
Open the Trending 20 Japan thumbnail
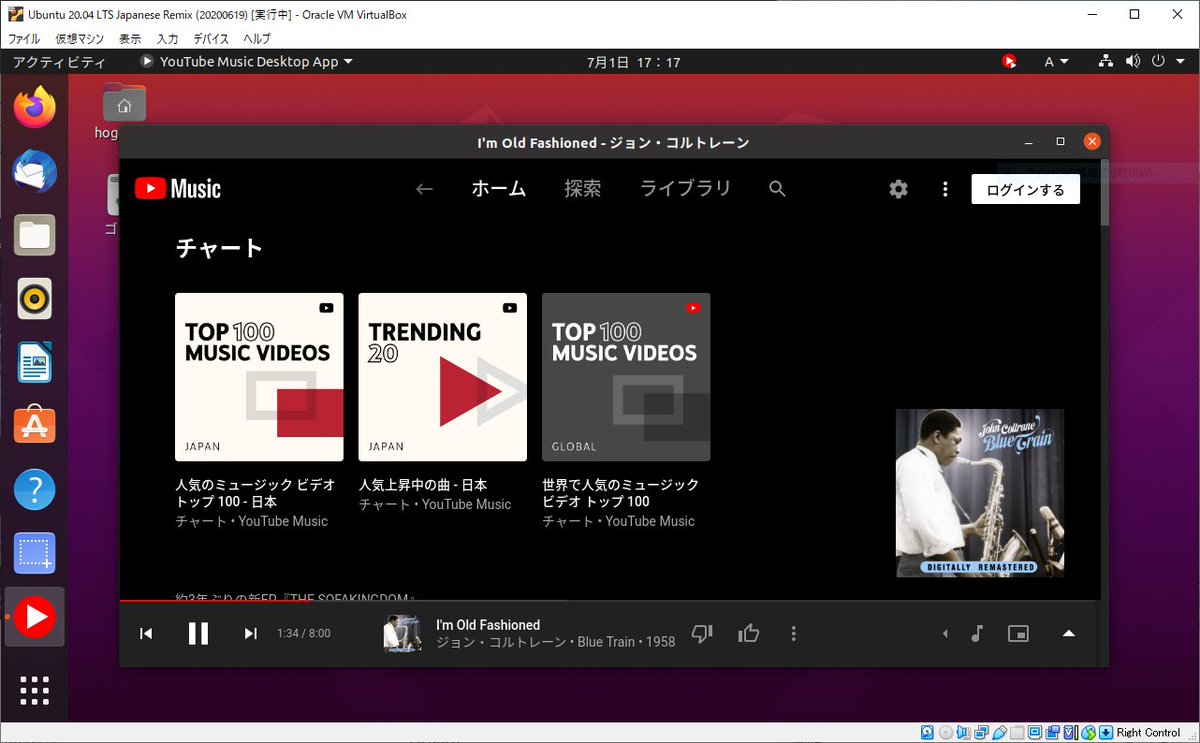[x=443, y=377]
